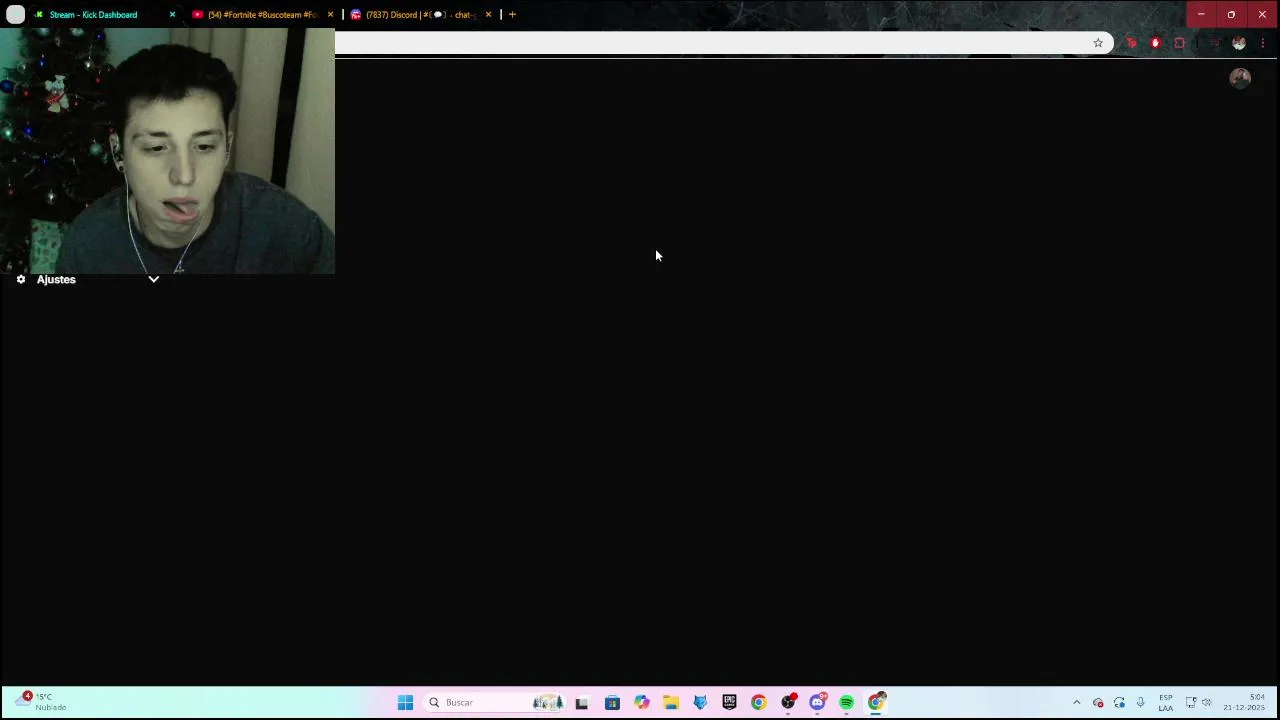Click the microphone tray icon

coord(1140,703)
